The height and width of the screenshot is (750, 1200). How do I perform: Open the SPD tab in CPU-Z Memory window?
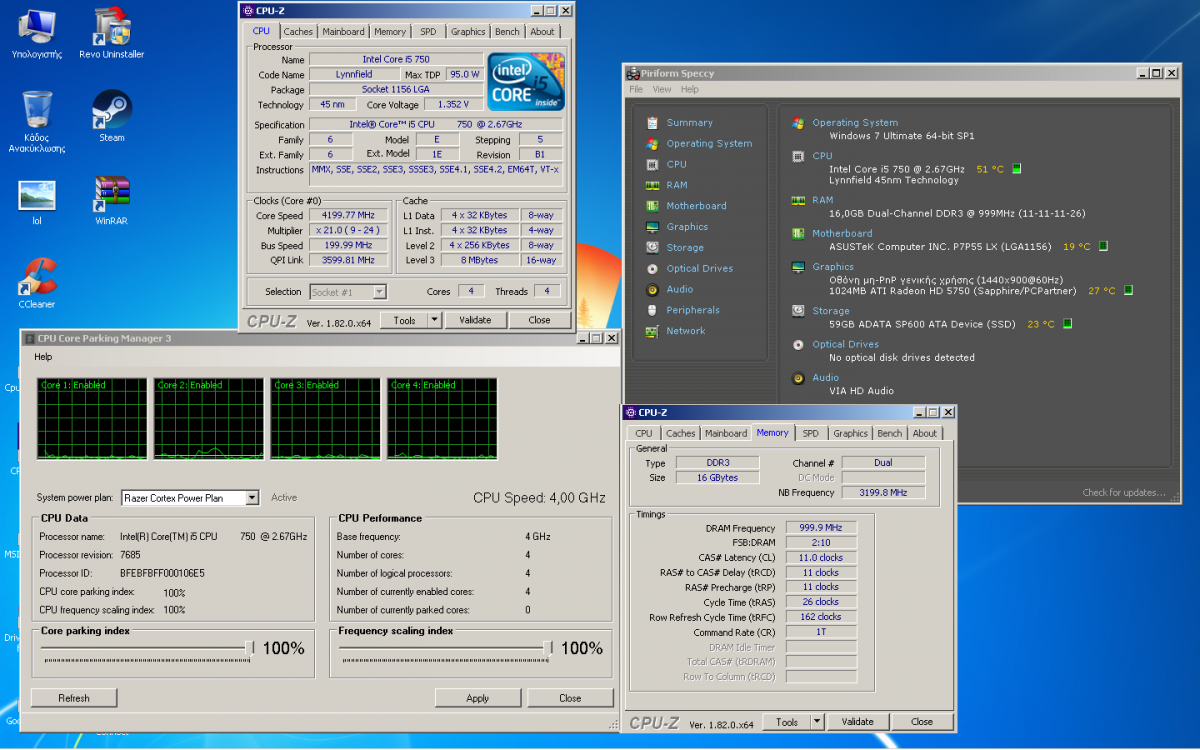[810, 433]
